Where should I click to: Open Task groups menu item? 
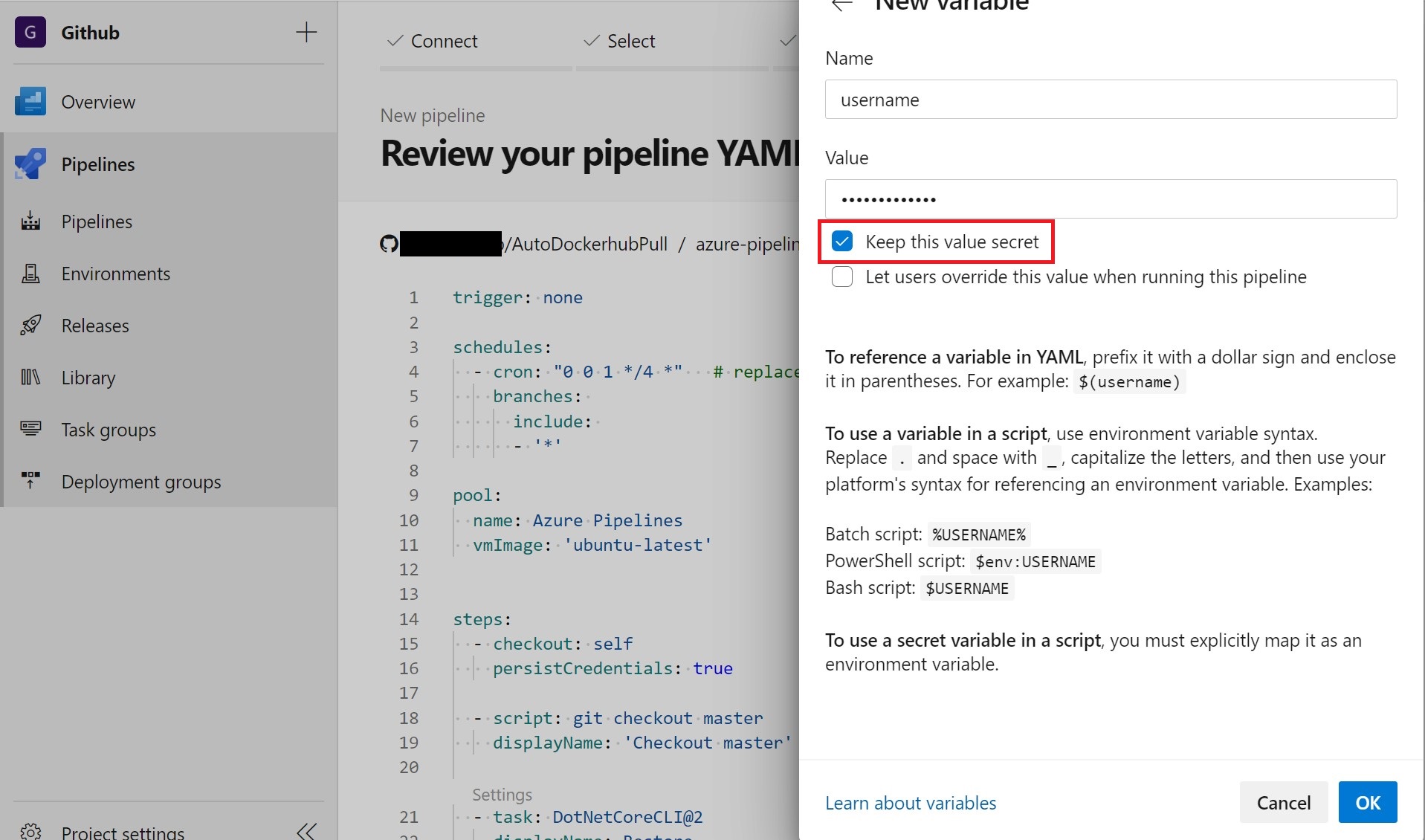(x=109, y=430)
